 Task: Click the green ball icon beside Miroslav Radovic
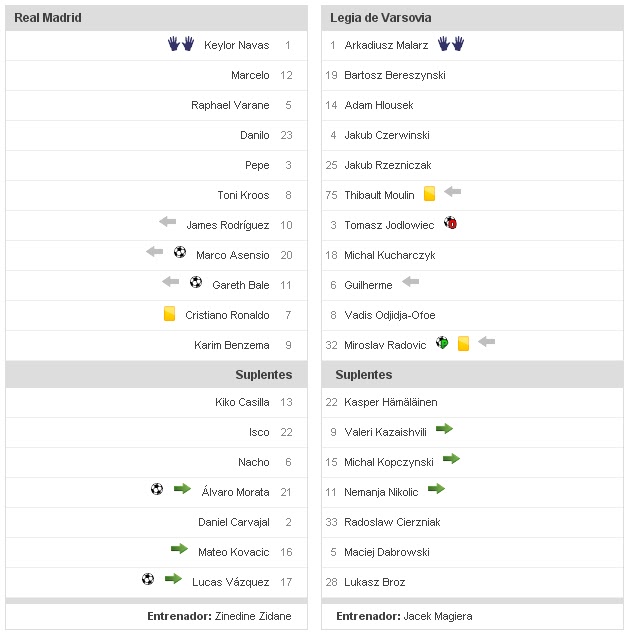pyautogui.click(x=442, y=343)
